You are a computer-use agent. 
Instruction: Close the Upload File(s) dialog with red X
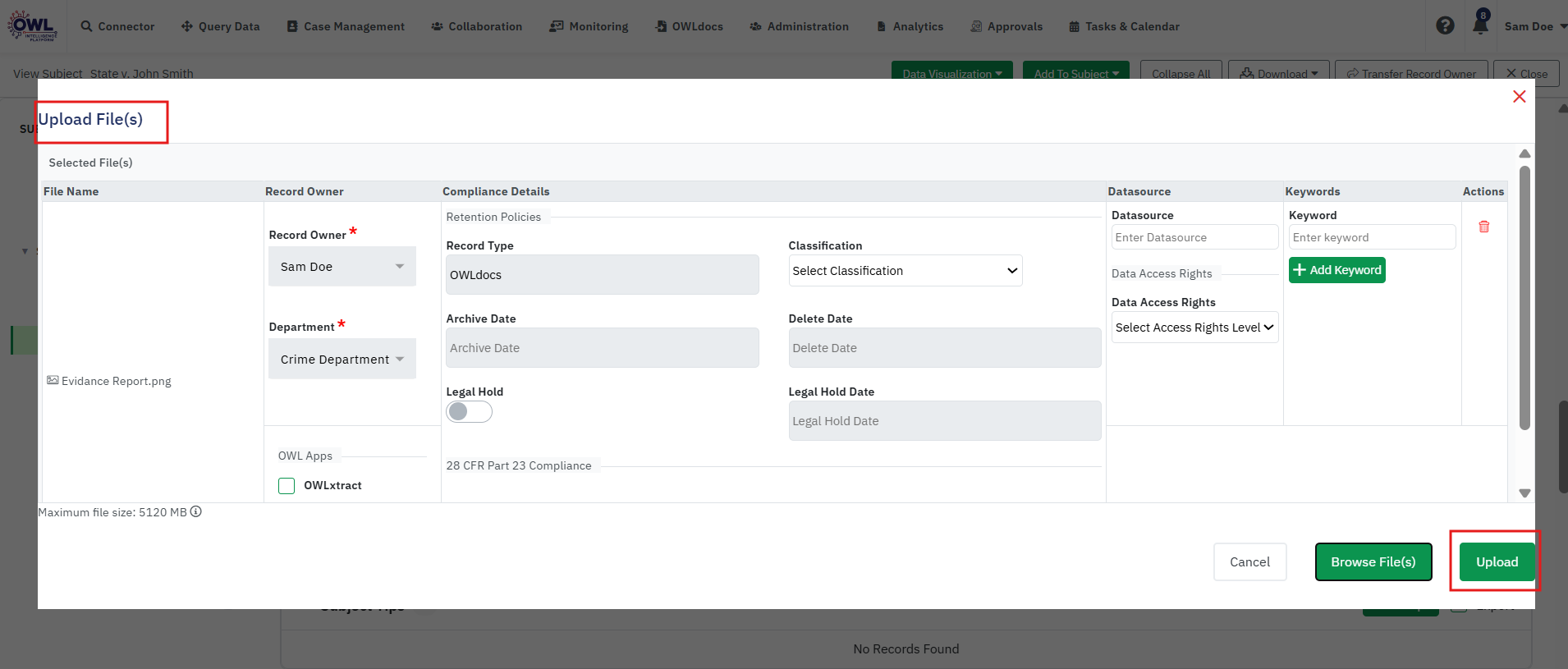pos(1519,97)
